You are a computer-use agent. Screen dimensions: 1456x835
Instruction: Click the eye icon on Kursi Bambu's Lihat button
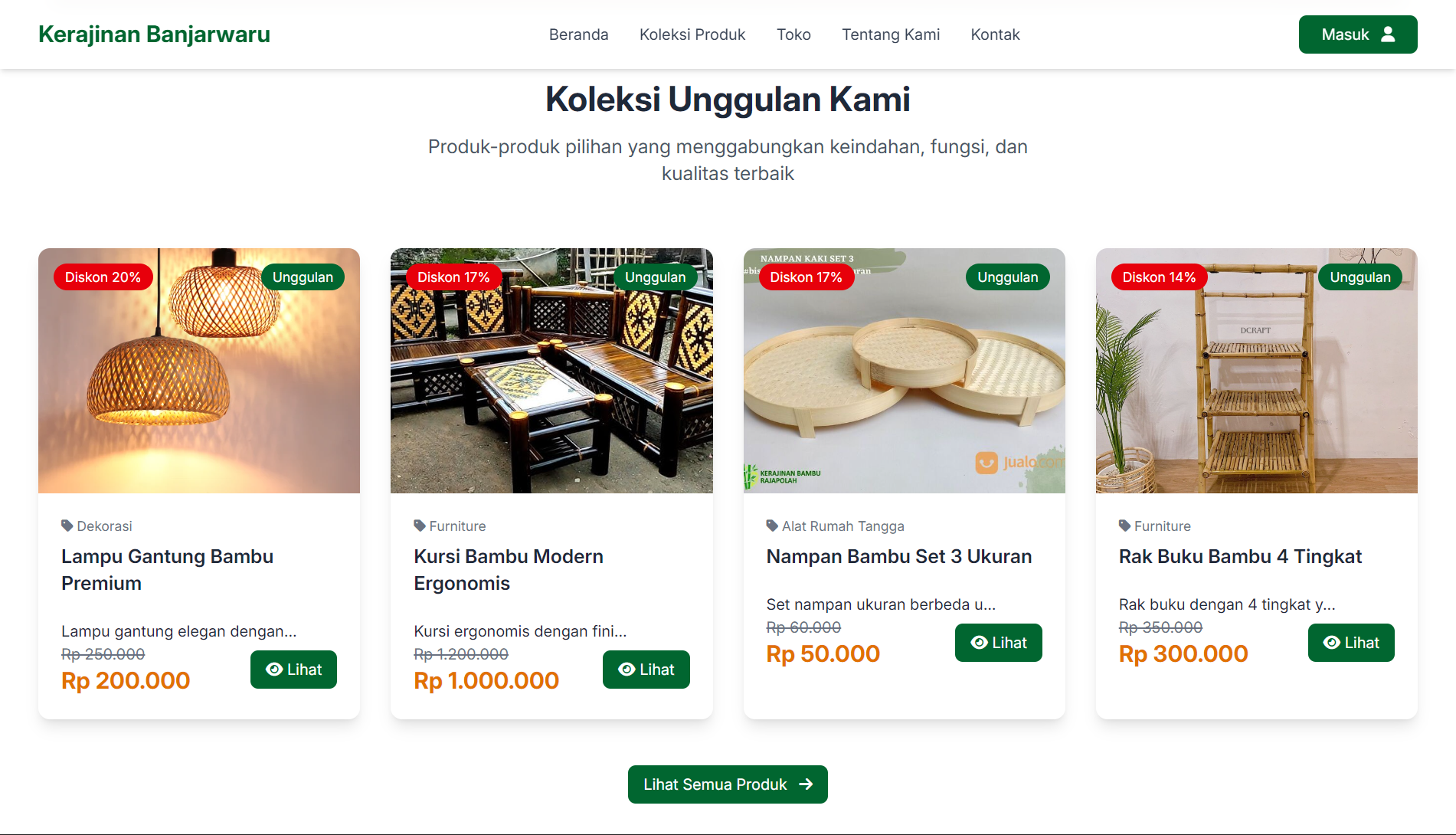pyautogui.click(x=627, y=670)
